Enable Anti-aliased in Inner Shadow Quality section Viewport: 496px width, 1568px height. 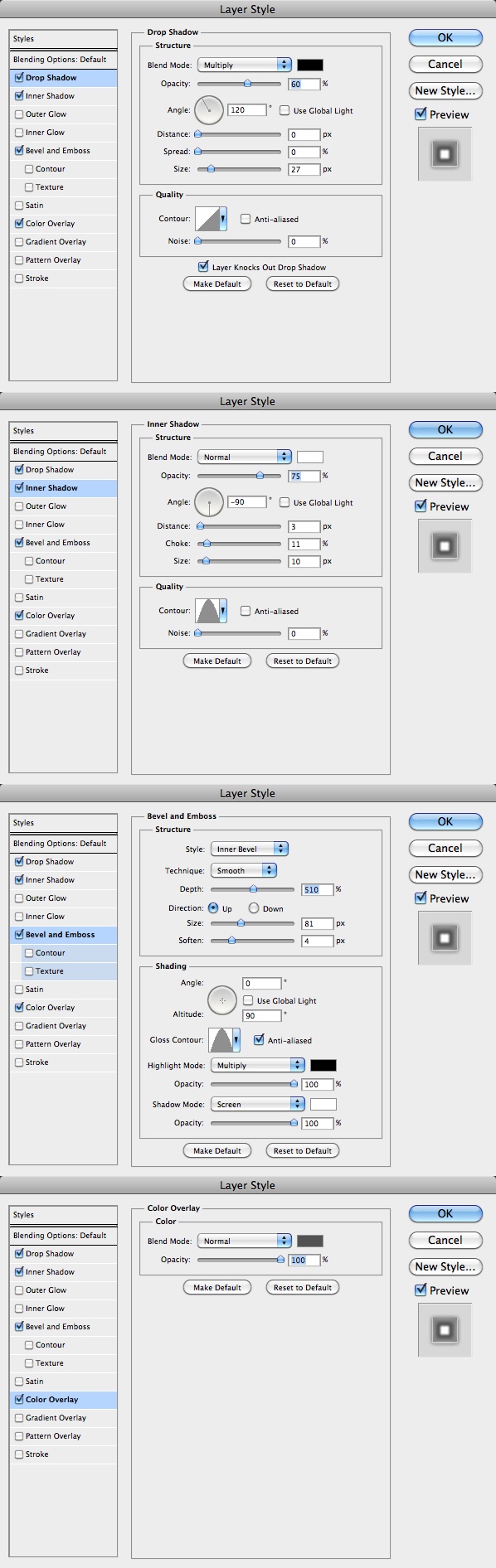click(x=246, y=611)
